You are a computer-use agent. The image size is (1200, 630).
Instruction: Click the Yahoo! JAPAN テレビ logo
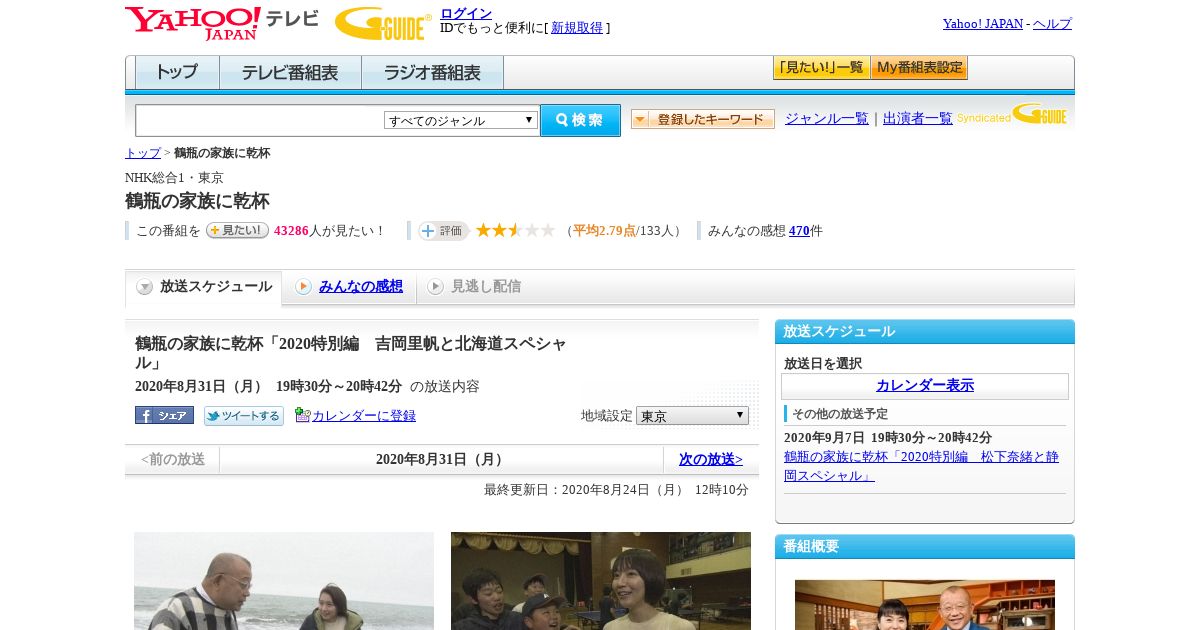221,23
